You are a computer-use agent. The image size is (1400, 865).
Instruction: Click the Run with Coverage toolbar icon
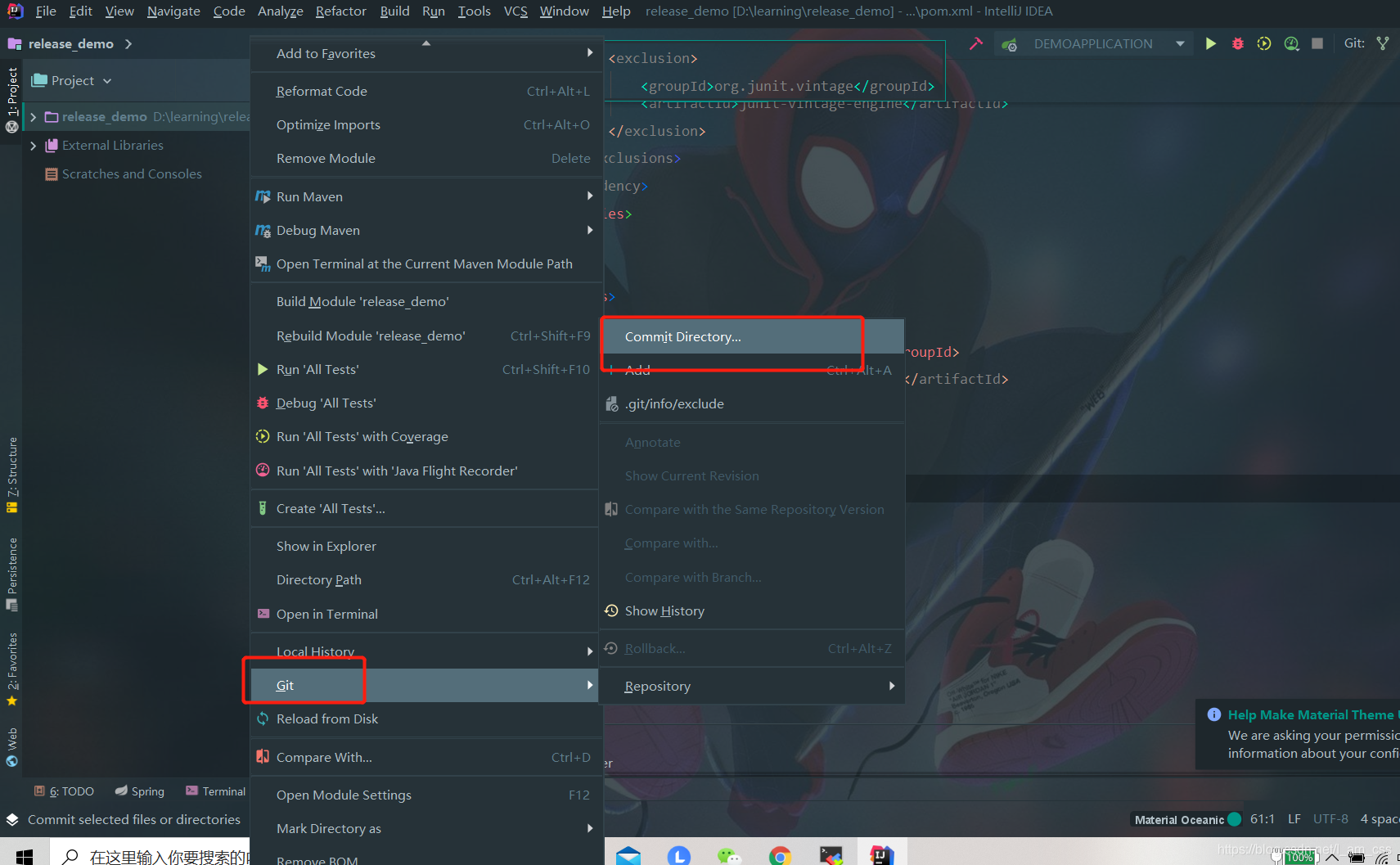tap(1264, 43)
